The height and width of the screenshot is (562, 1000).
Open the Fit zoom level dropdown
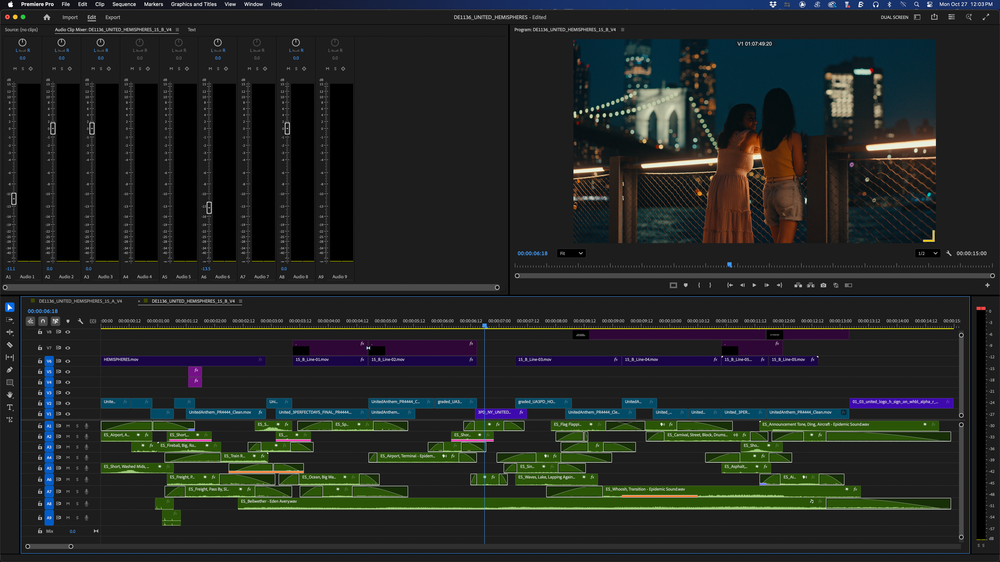click(x=571, y=253)
